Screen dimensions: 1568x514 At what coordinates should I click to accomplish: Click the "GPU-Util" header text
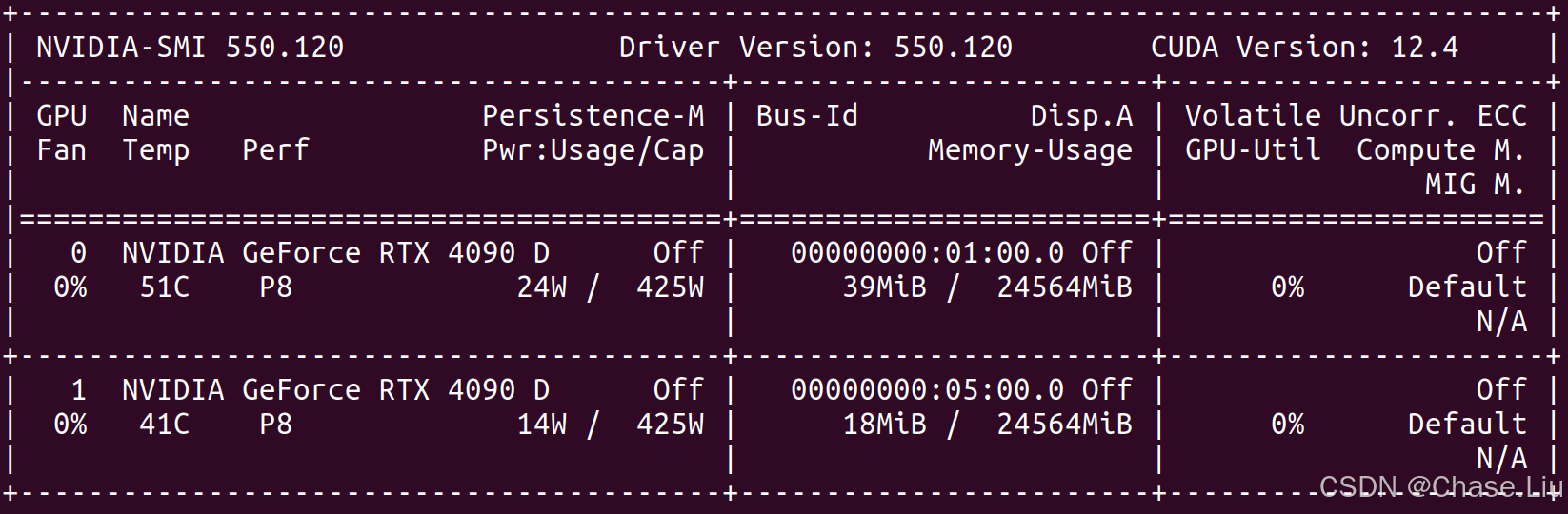point(1253,149)
